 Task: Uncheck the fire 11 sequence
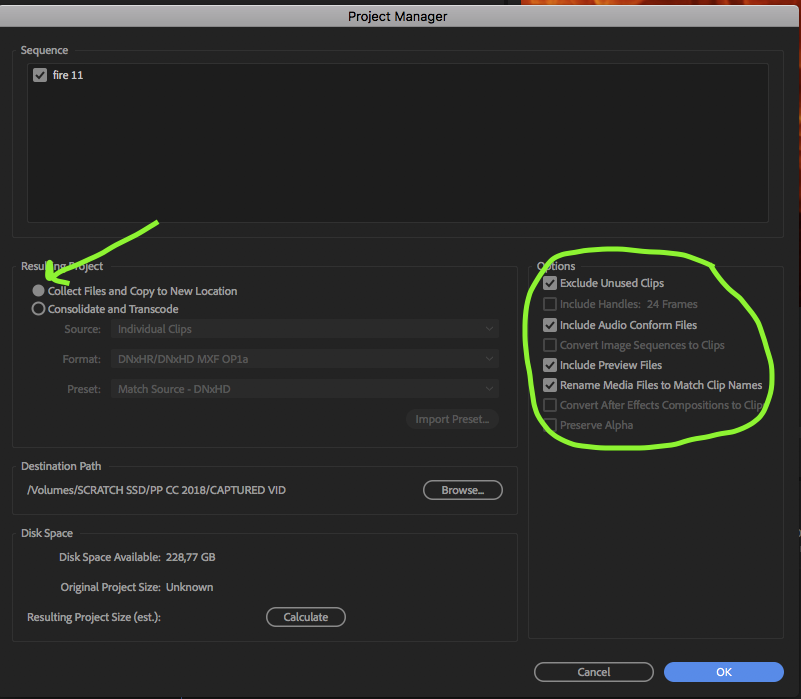[39, 74]
